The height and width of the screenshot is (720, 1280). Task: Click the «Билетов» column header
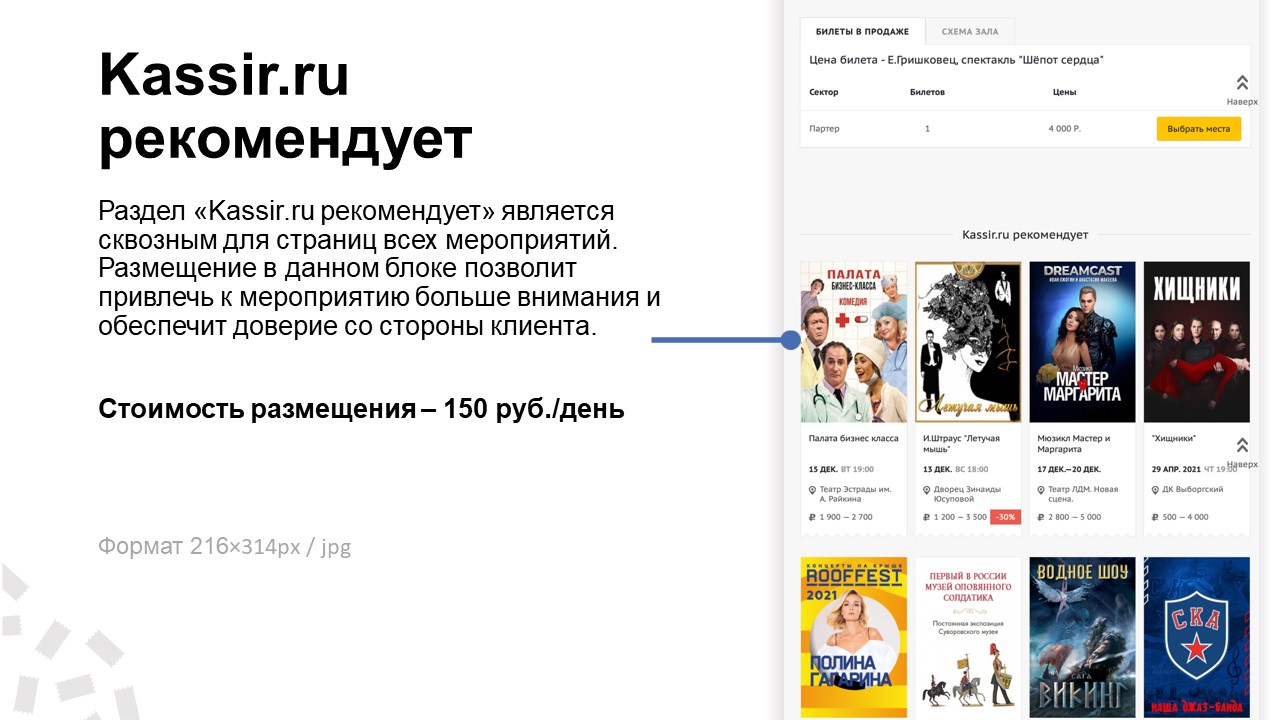[x=927, y=92]
